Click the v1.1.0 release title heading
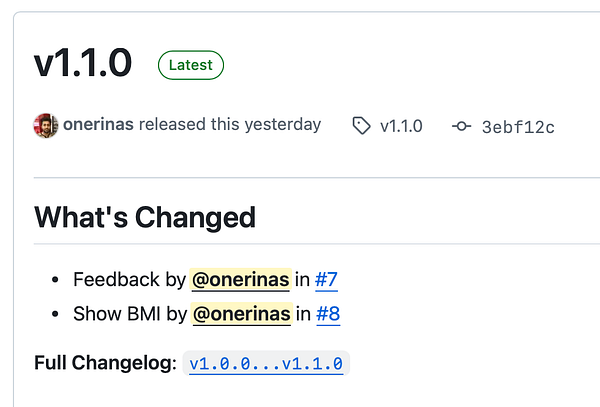Screen dimensions: 600x407 83,63
